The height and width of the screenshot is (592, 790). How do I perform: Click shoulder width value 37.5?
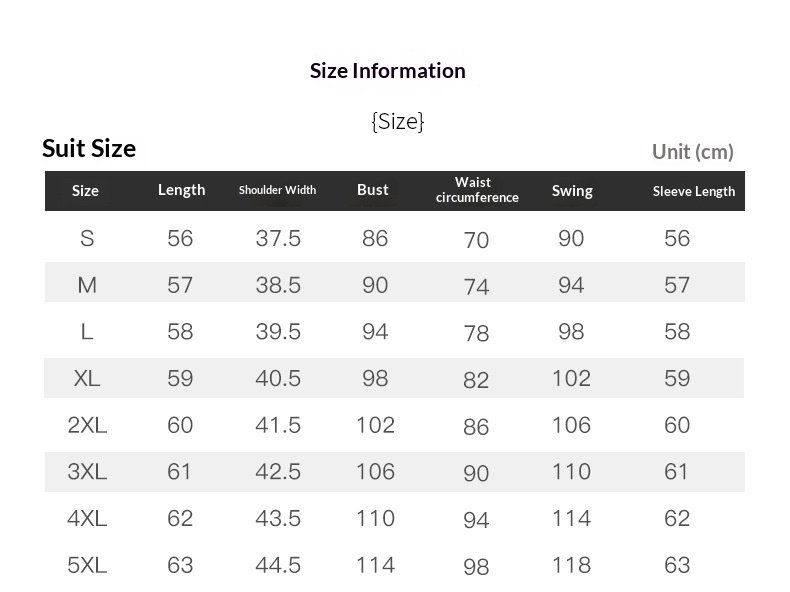pyautogui.click(x=278, y=239)
